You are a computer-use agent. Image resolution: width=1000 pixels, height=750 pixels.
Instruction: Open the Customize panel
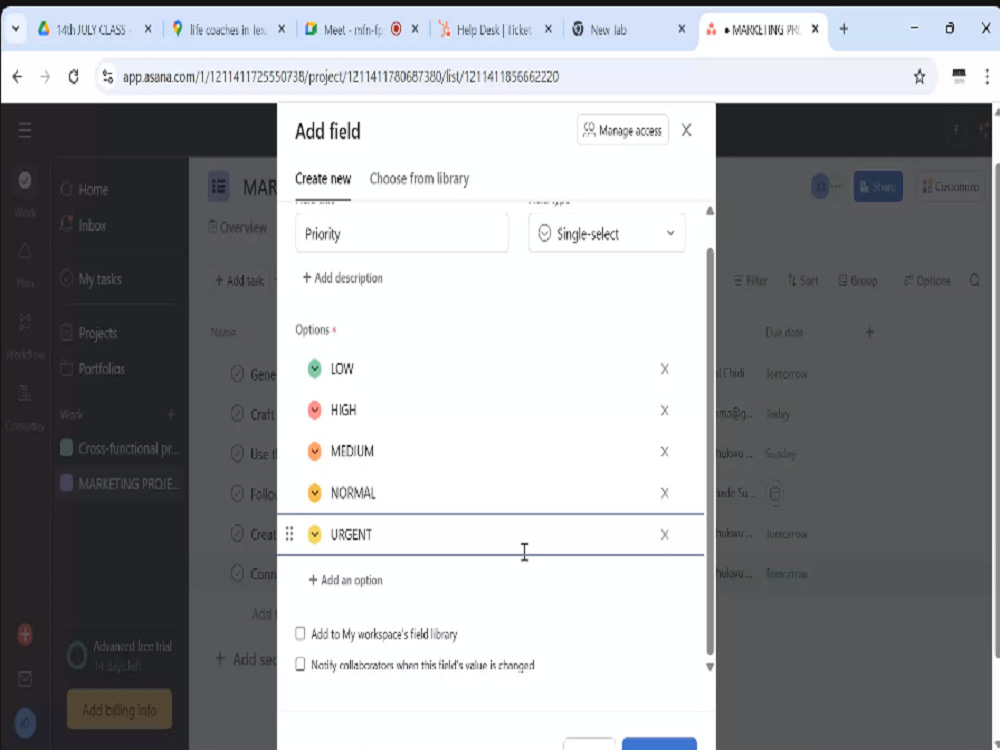coord(950,186)
